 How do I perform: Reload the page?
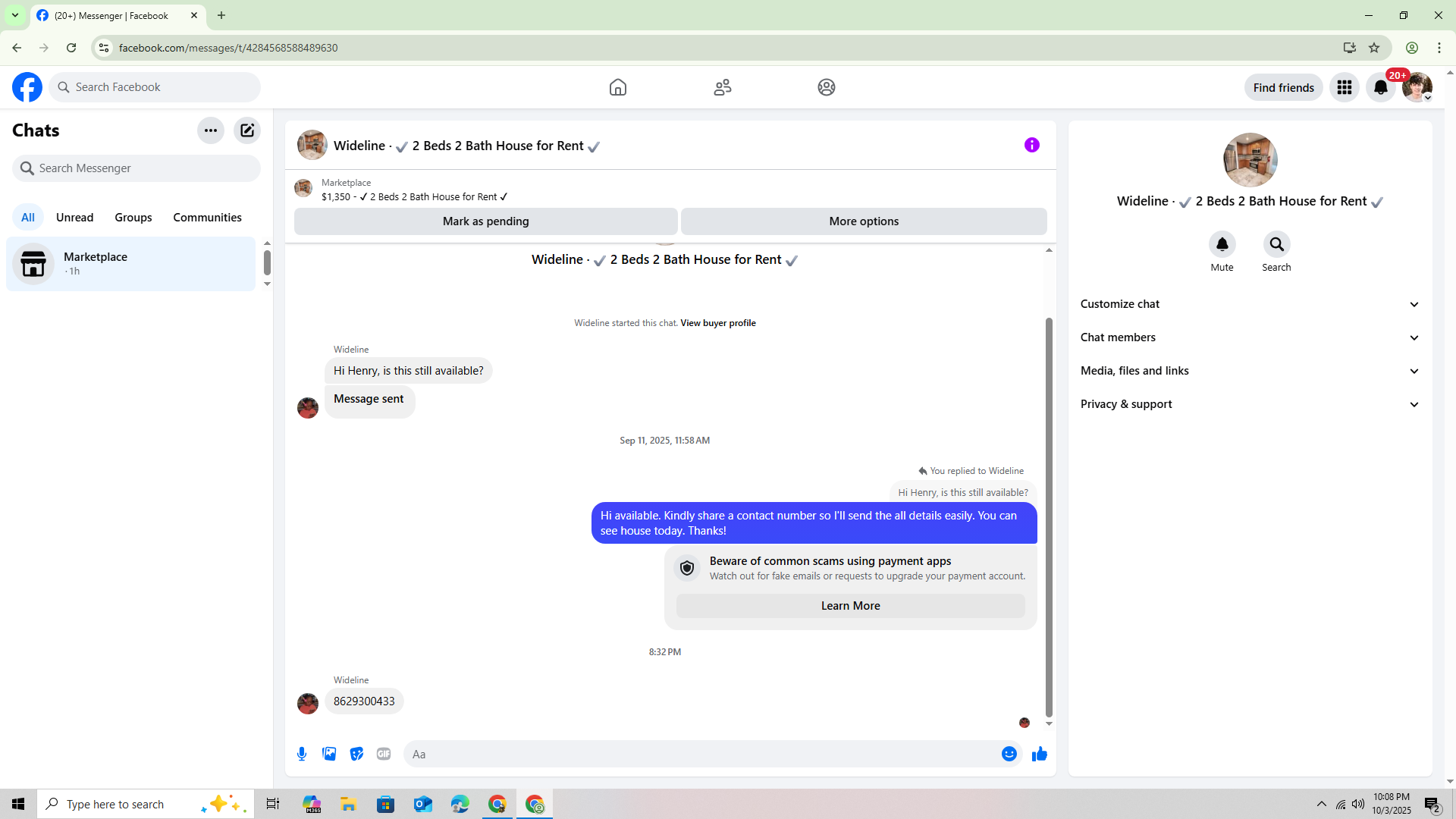tap(71, 48)
